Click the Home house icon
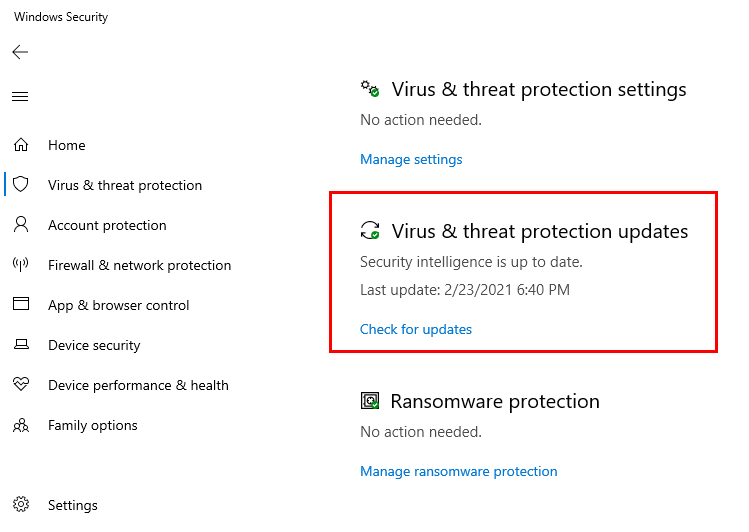Image resolution: width=749 pixels, height=532 pixels. pyautogui.click(x=21, y=145)
